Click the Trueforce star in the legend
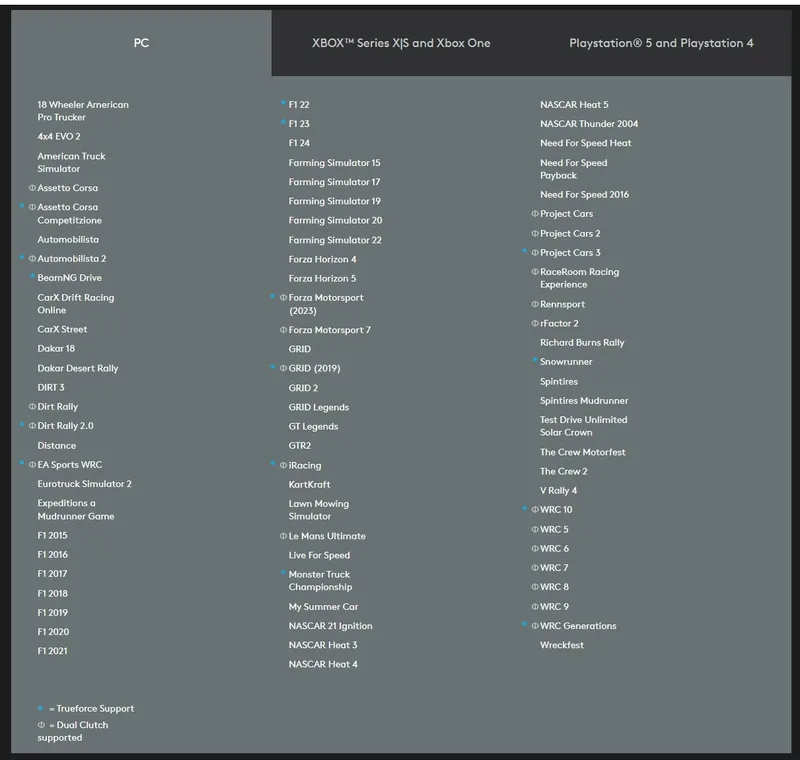 40,708
